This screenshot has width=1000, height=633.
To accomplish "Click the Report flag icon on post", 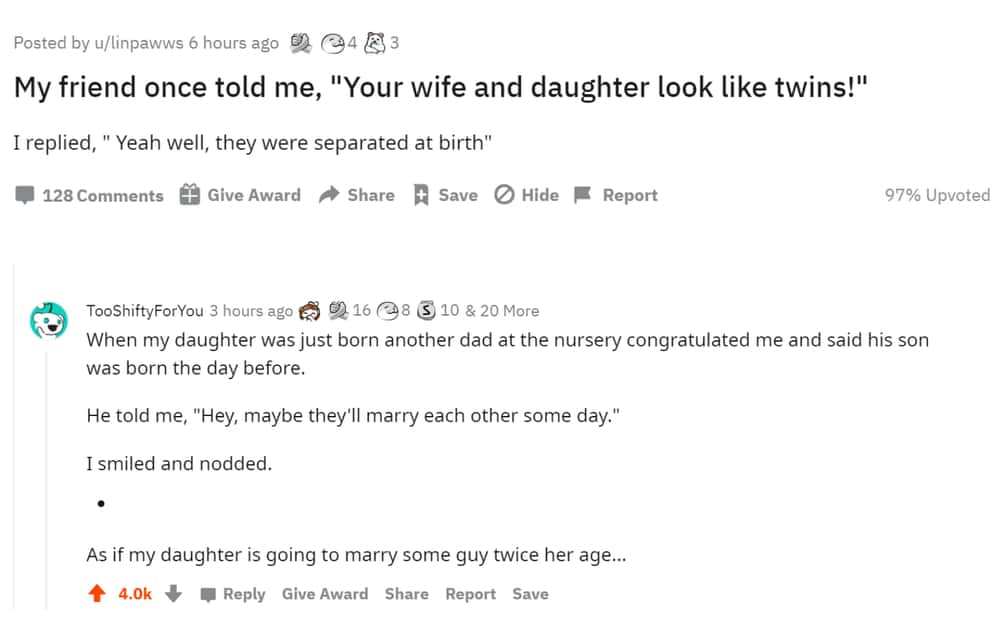I will tap(582, 194).
